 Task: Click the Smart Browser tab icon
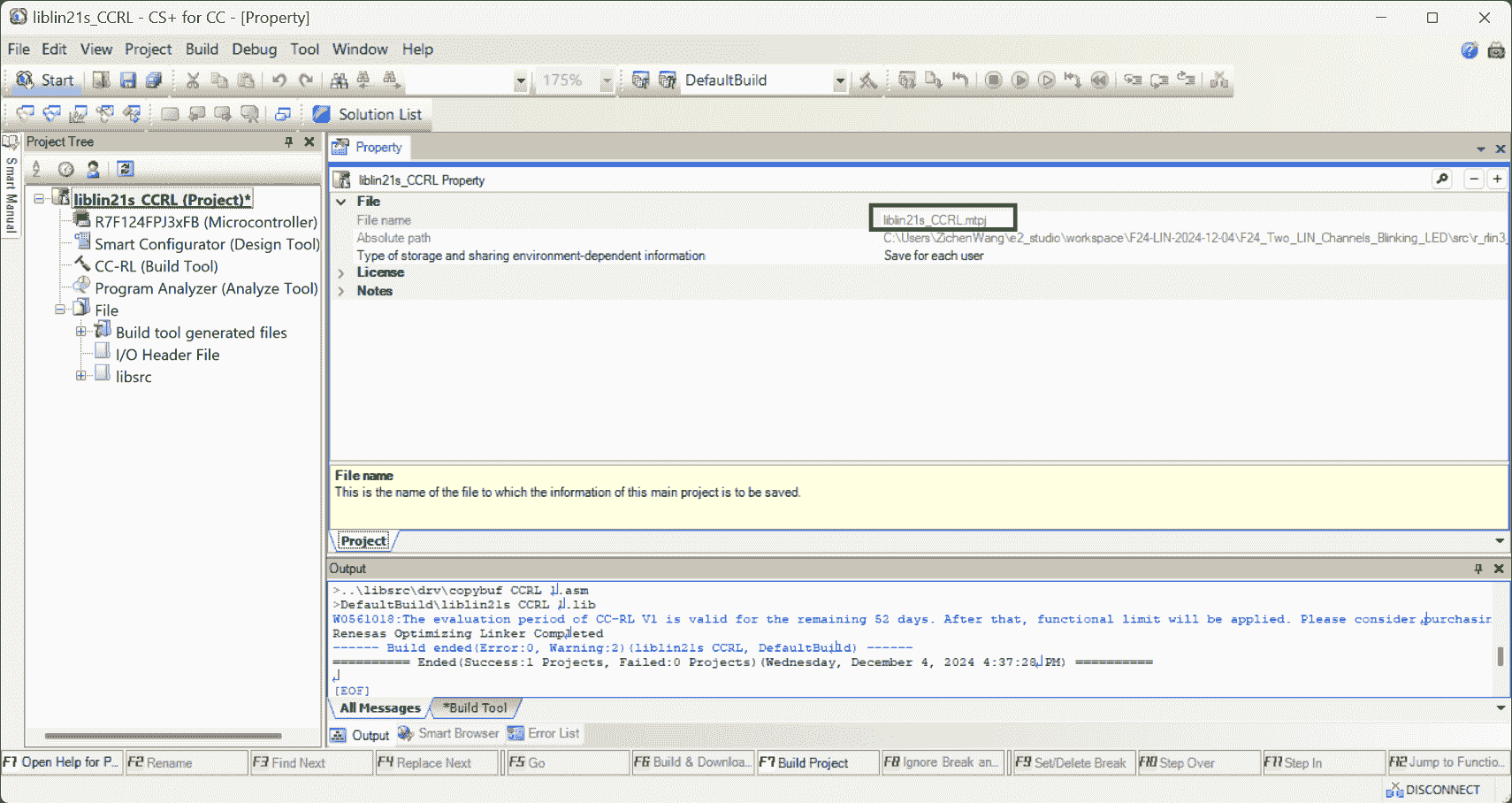click(406, 734)
